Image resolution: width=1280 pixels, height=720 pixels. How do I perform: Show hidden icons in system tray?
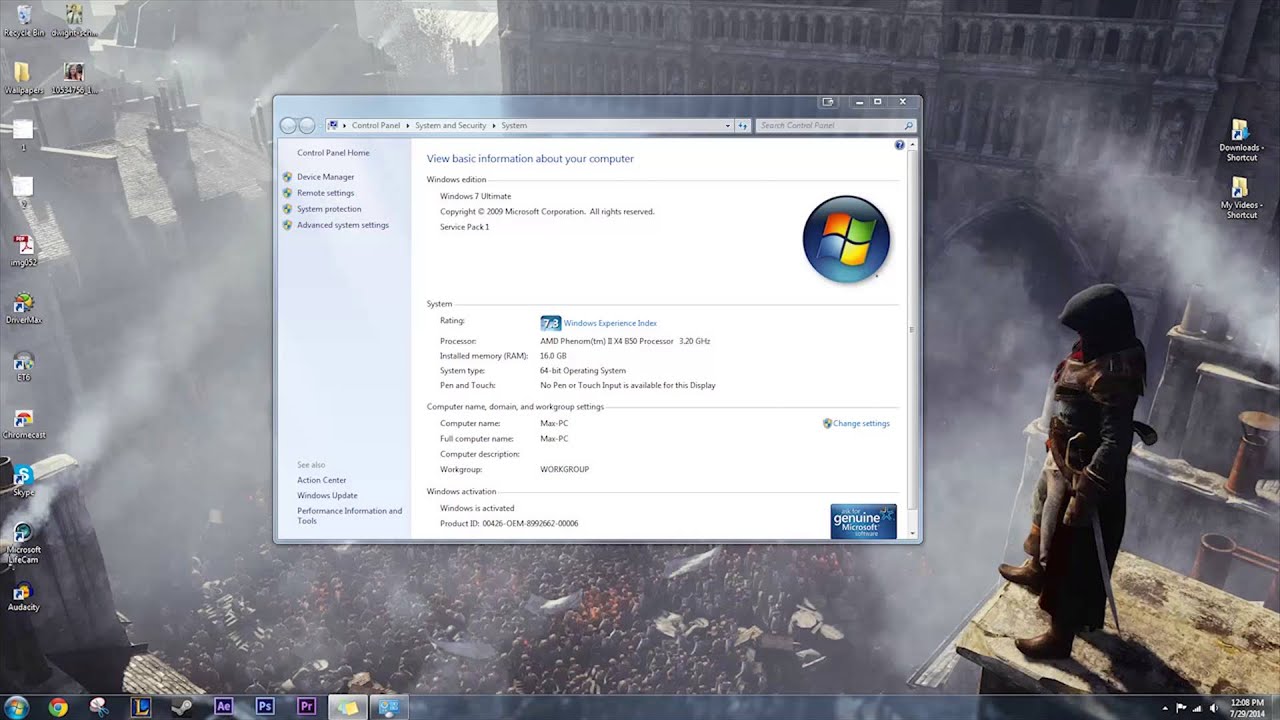pyautogui.click(x=1165, y=708)
